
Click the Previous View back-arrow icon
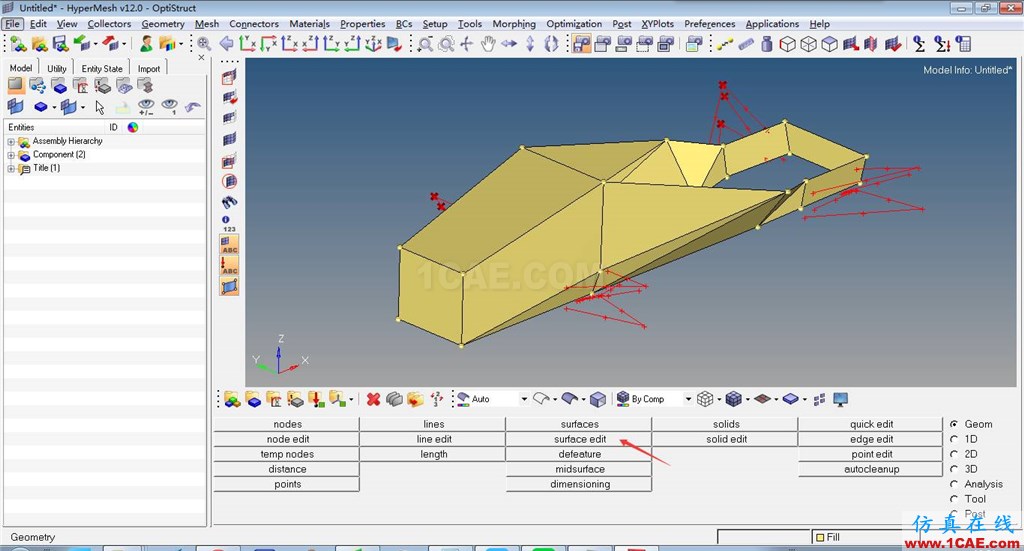click(x=226, y=44)
